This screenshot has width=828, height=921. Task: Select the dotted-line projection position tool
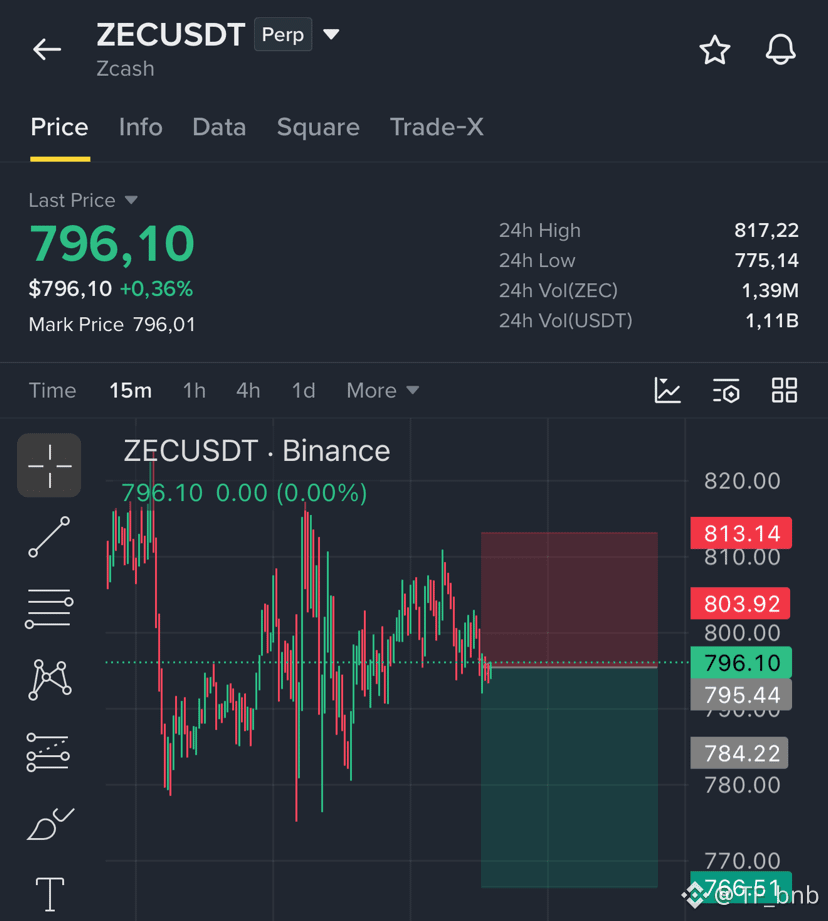pyautogui.click(x=48, y=752)
